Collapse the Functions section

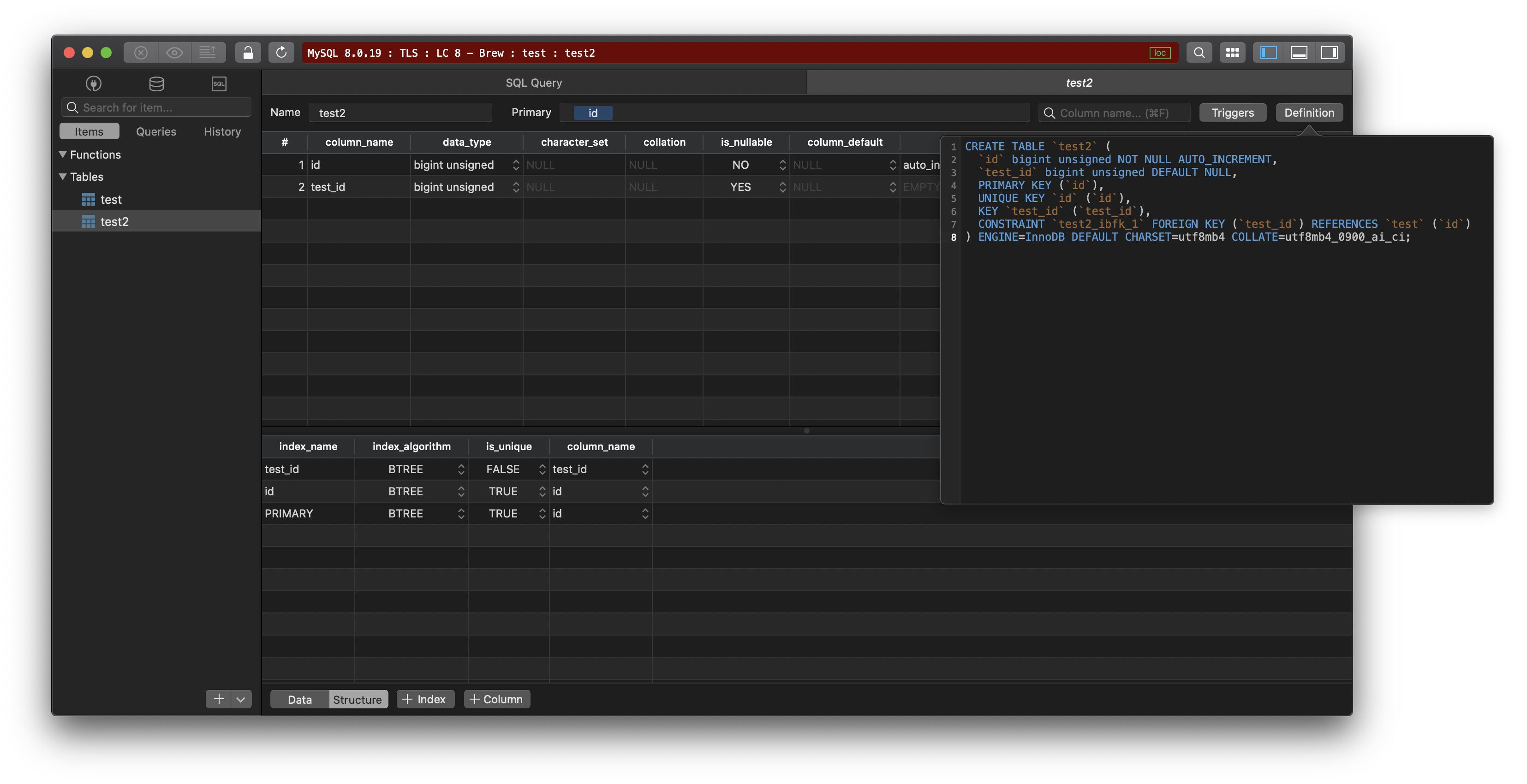pos(63,154)
